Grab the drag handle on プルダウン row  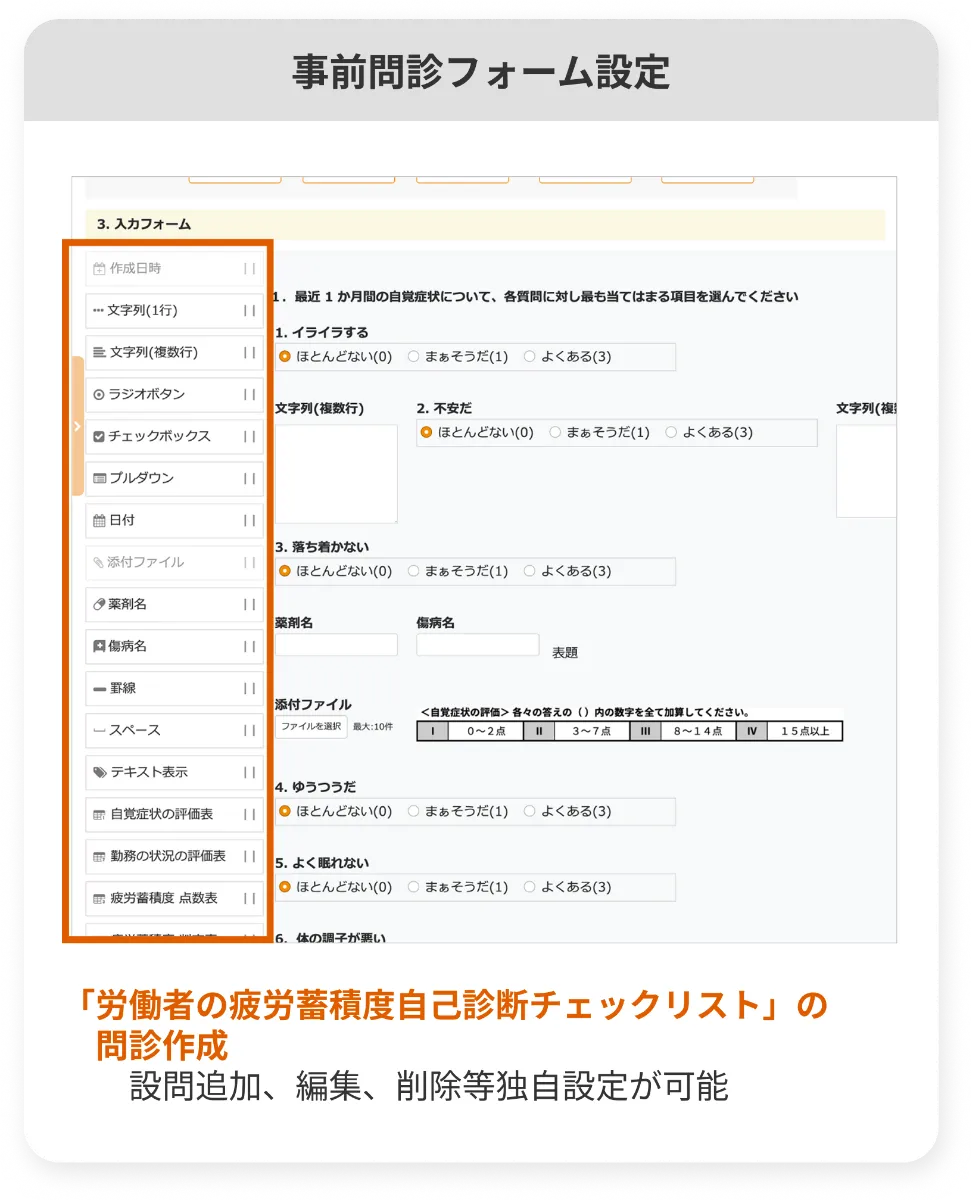click(x=249, y=479)
